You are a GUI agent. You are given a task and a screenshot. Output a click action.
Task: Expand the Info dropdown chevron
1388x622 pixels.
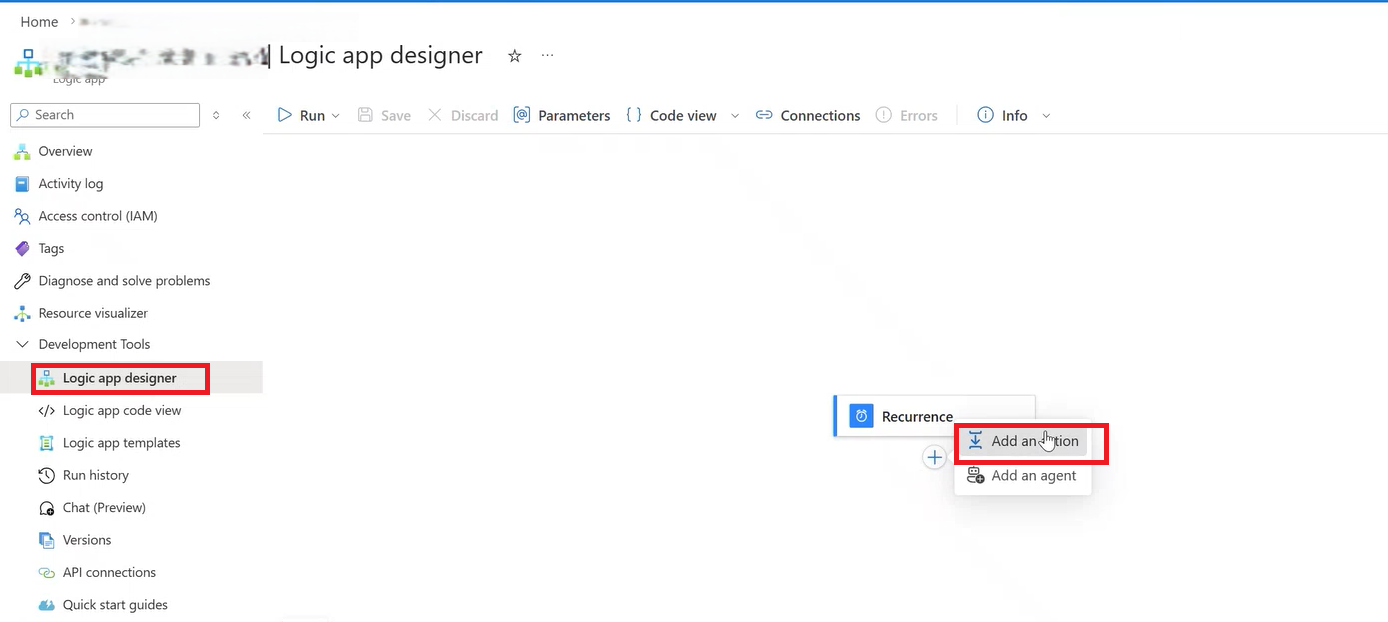coord(1047,116)
